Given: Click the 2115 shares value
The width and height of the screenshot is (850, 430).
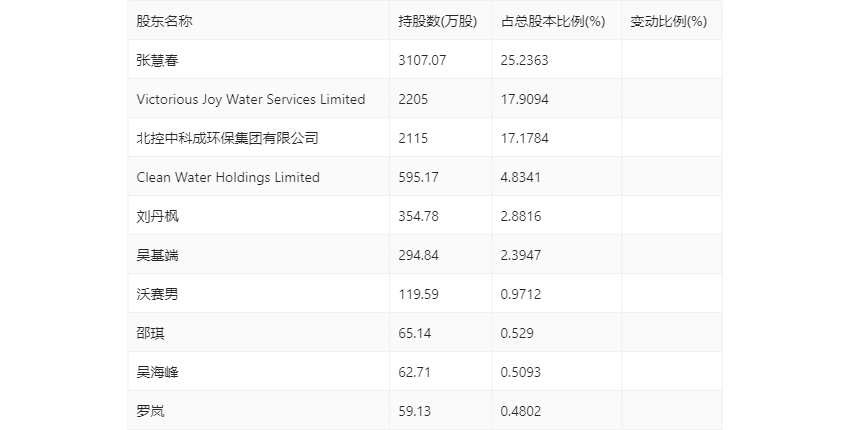Looking at the screenshot, I should tap(413, 138).
